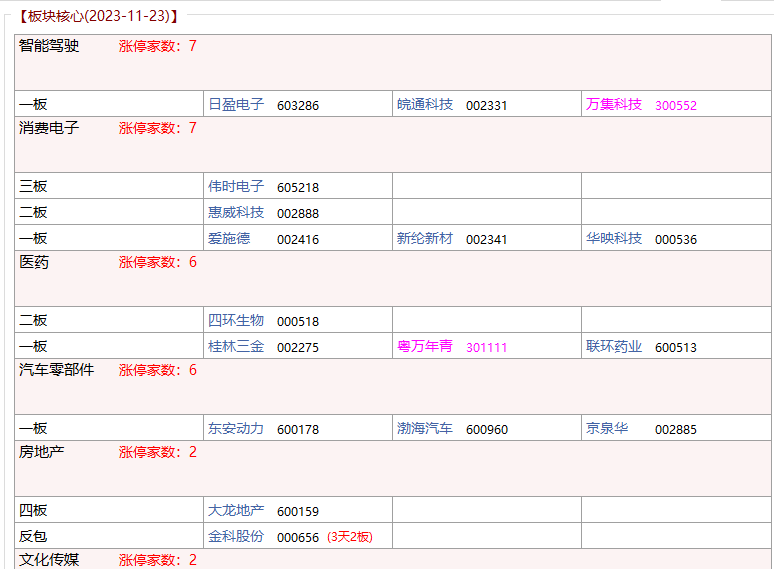The width and height of the screenshot is (774, 569).
Task: Click the 一板 label in 东安动力 row
Action: click(x=33, y=429)
